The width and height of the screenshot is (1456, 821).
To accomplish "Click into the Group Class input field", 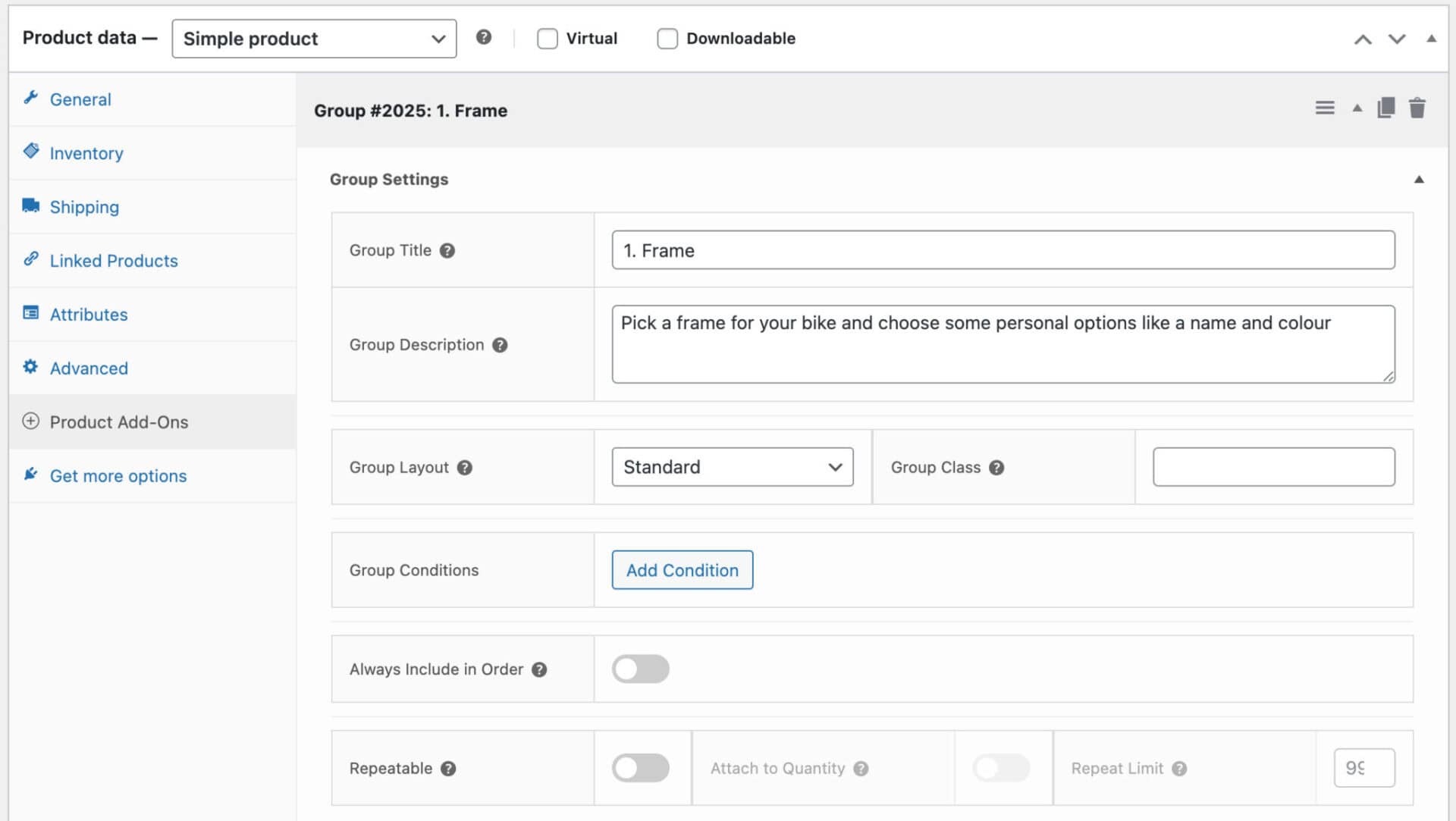I will [x=1273, y=467].
